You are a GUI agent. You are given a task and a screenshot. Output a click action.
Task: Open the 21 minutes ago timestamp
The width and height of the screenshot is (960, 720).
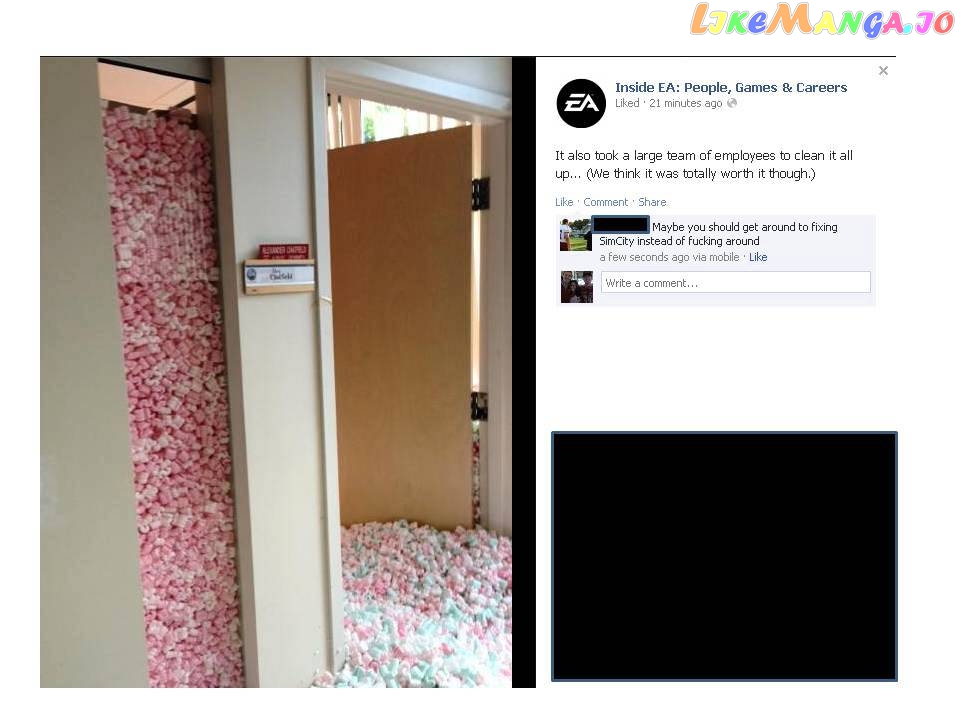point(686,103)
